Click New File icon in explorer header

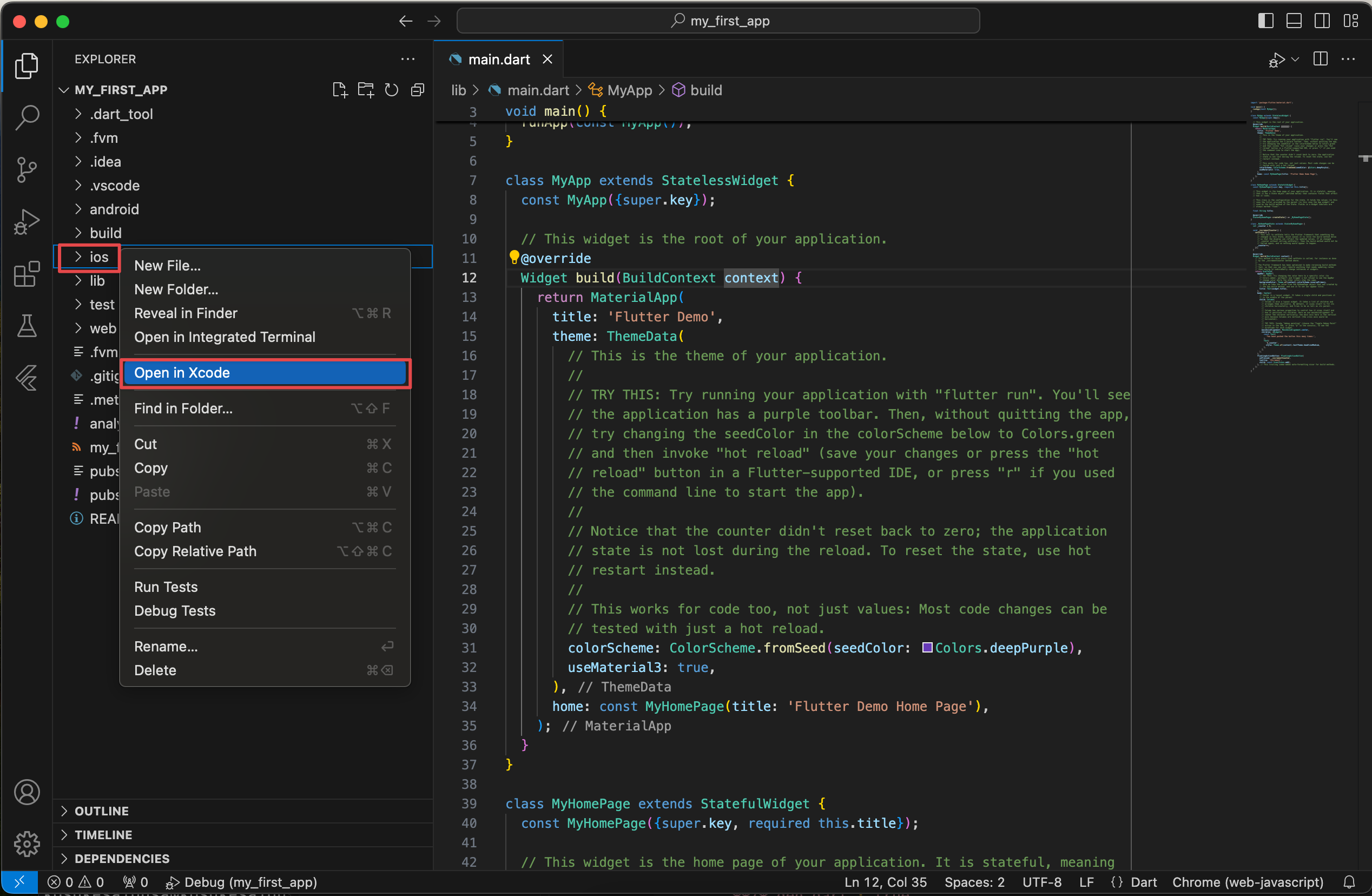click(x=340, y=90)
